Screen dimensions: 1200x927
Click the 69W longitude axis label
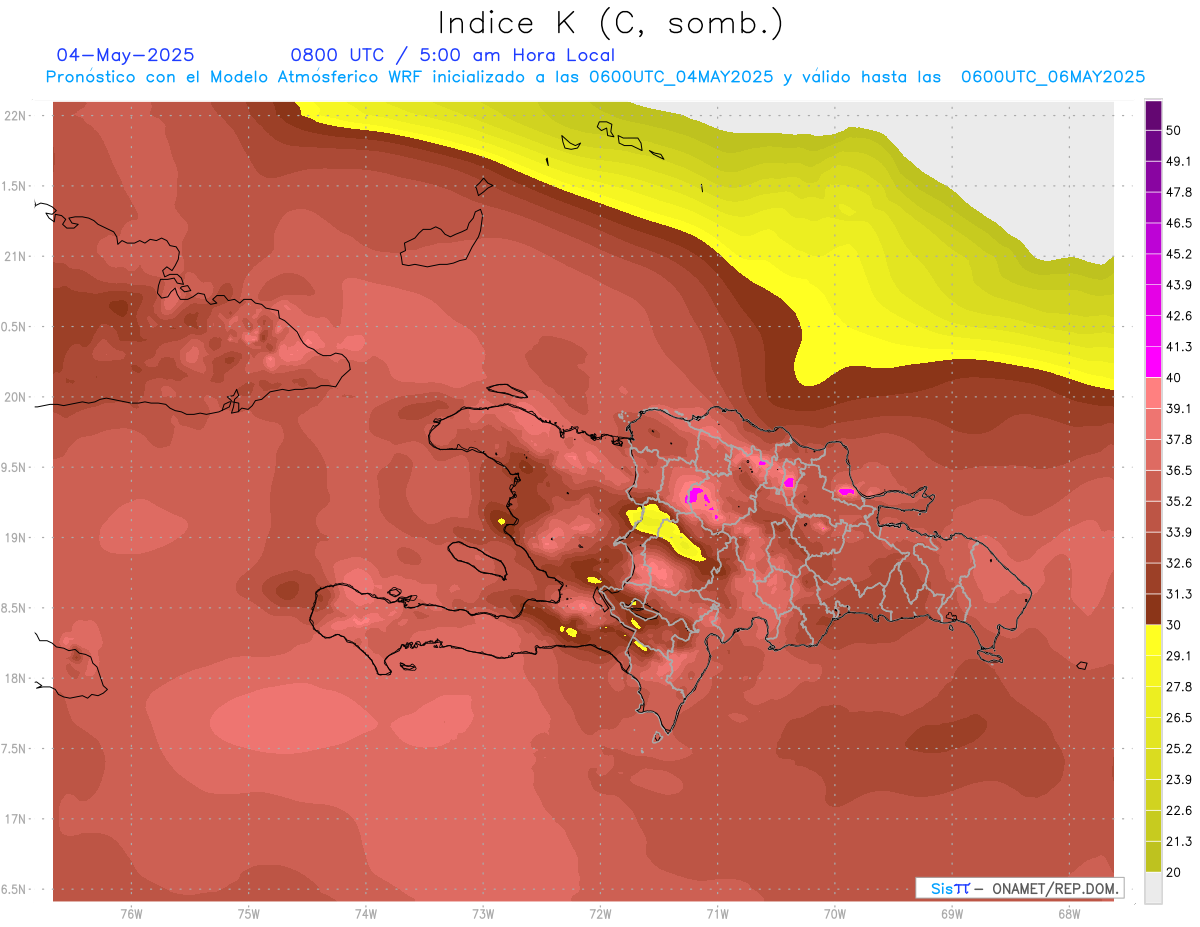coord(951,913)
